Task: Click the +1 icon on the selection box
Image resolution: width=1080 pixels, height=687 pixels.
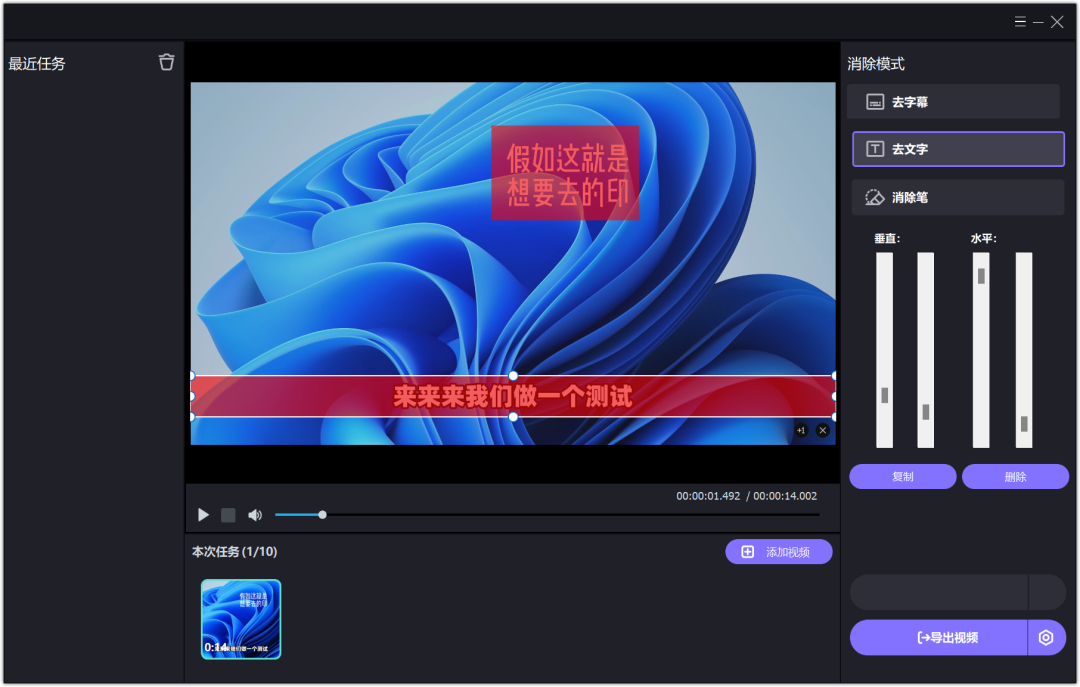Action: pos(801,431)
